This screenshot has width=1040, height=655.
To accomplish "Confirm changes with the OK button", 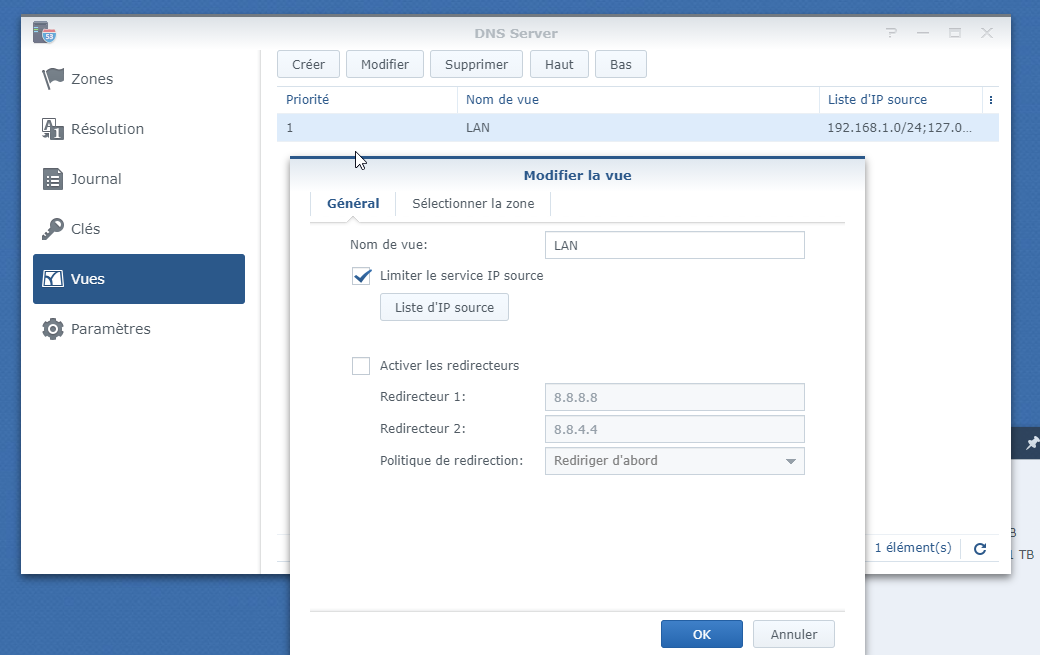I will click(x=701, y=634).
